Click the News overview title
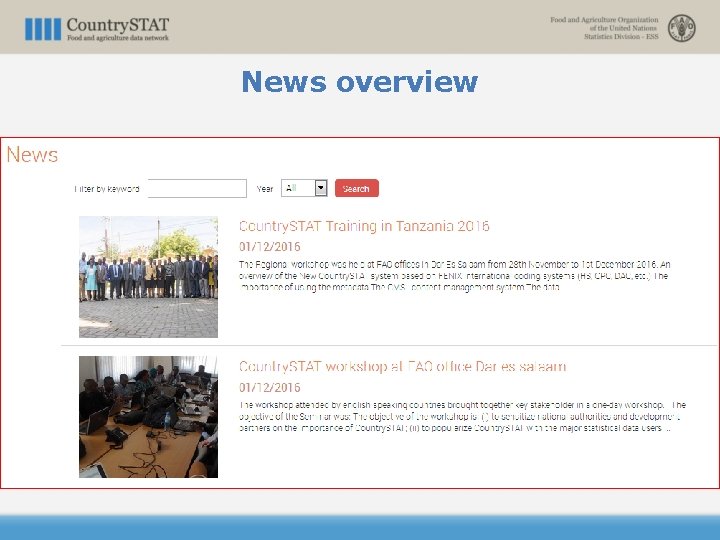 pos(360,82)
